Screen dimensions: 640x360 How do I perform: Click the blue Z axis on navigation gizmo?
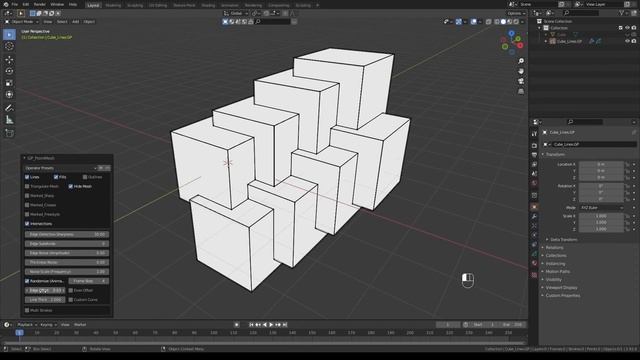tap(511, 33)
